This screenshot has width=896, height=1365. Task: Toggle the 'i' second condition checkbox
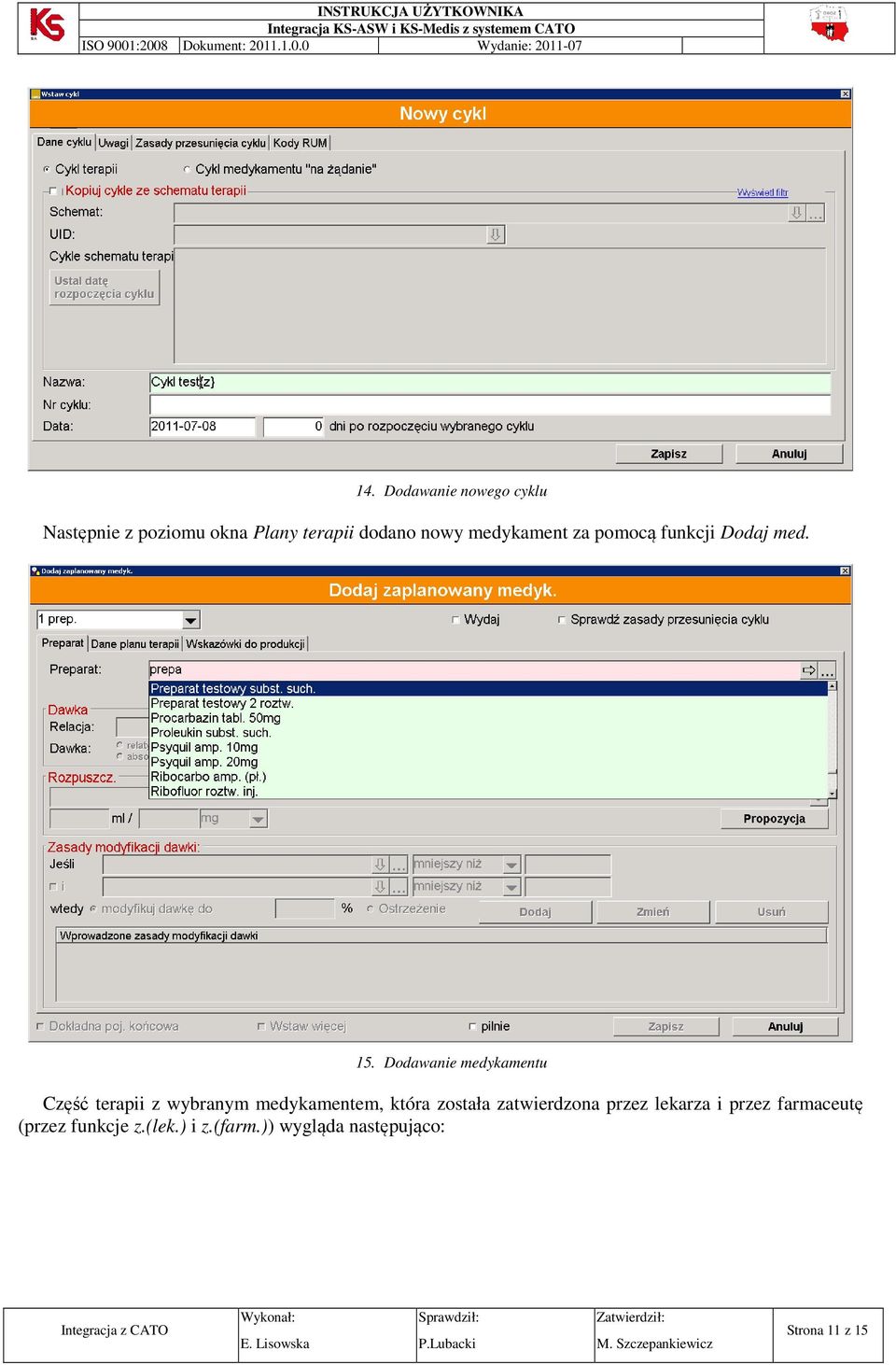click(x=53, y=887)
